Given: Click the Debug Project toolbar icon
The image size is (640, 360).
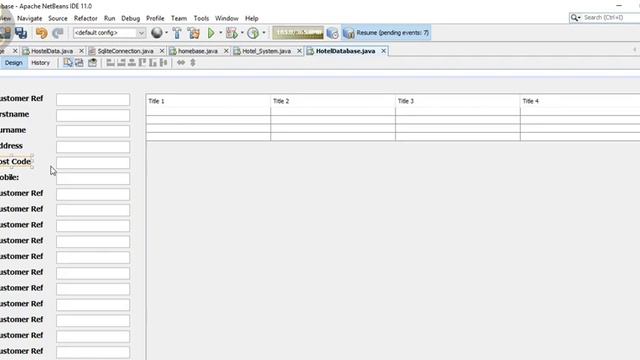Looking at the screenshot, I should 232,33.
